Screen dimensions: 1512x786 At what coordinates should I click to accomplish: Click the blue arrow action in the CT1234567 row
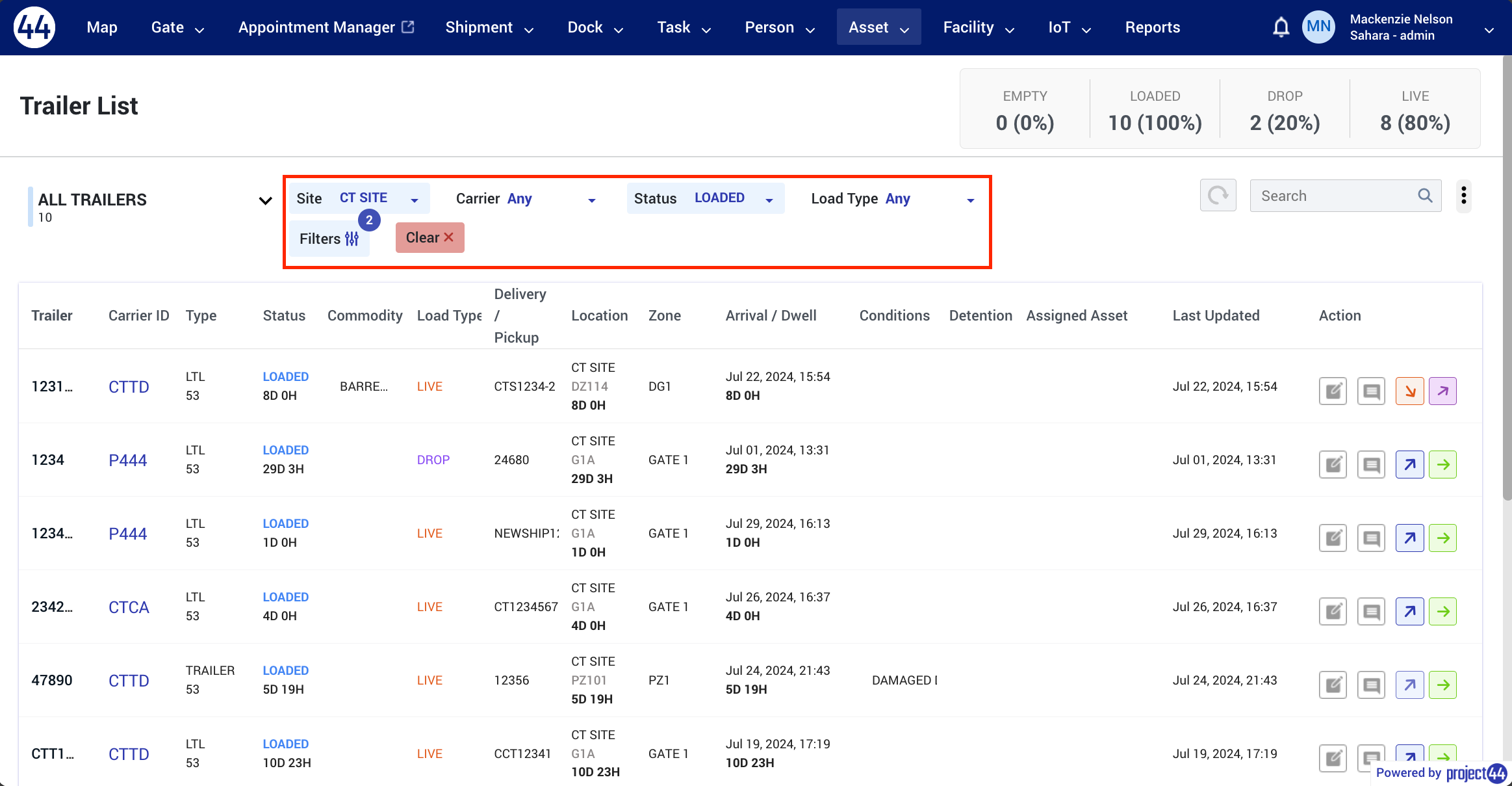[x=1409, y=612]
